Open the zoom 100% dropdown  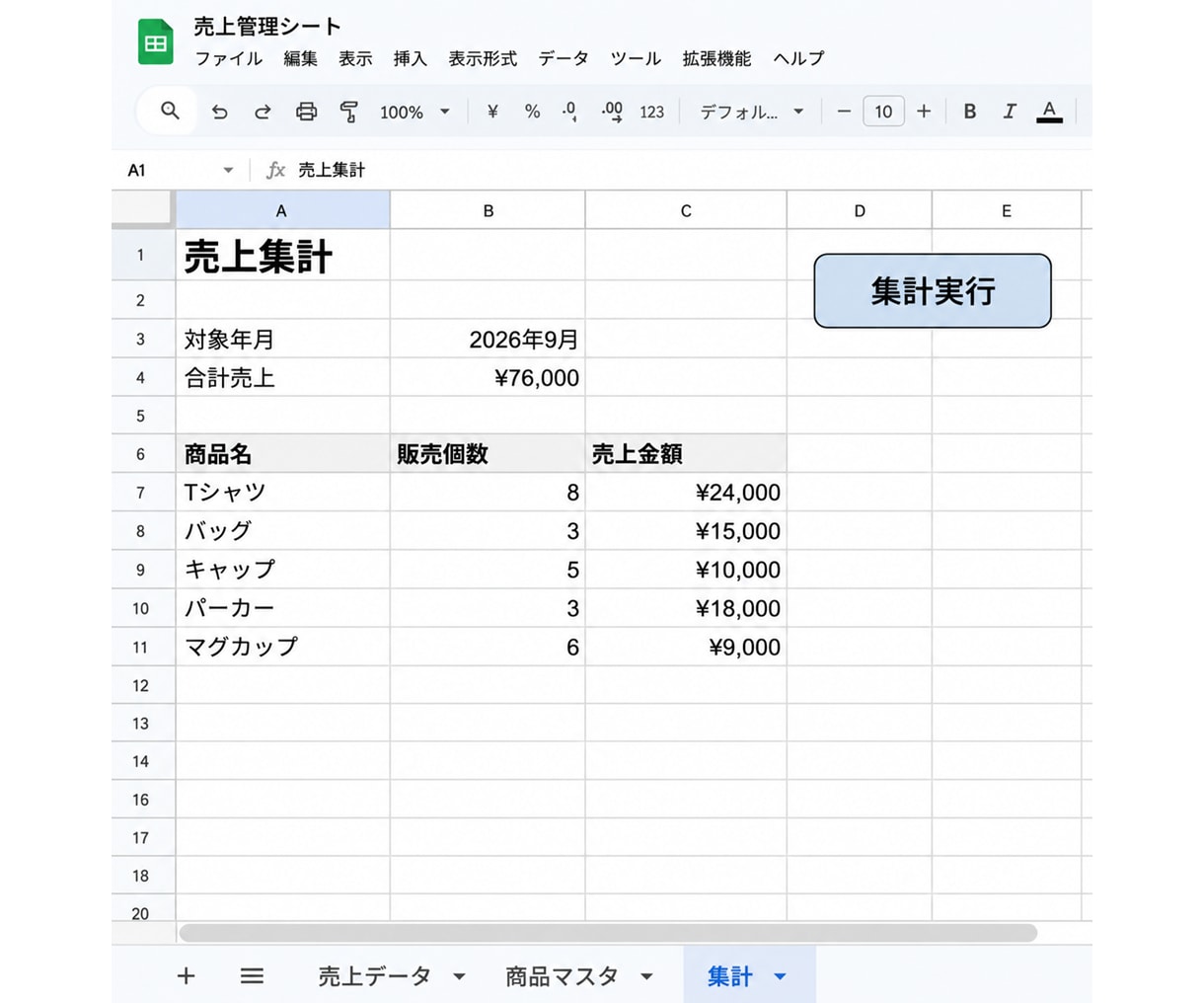(415, 112)
